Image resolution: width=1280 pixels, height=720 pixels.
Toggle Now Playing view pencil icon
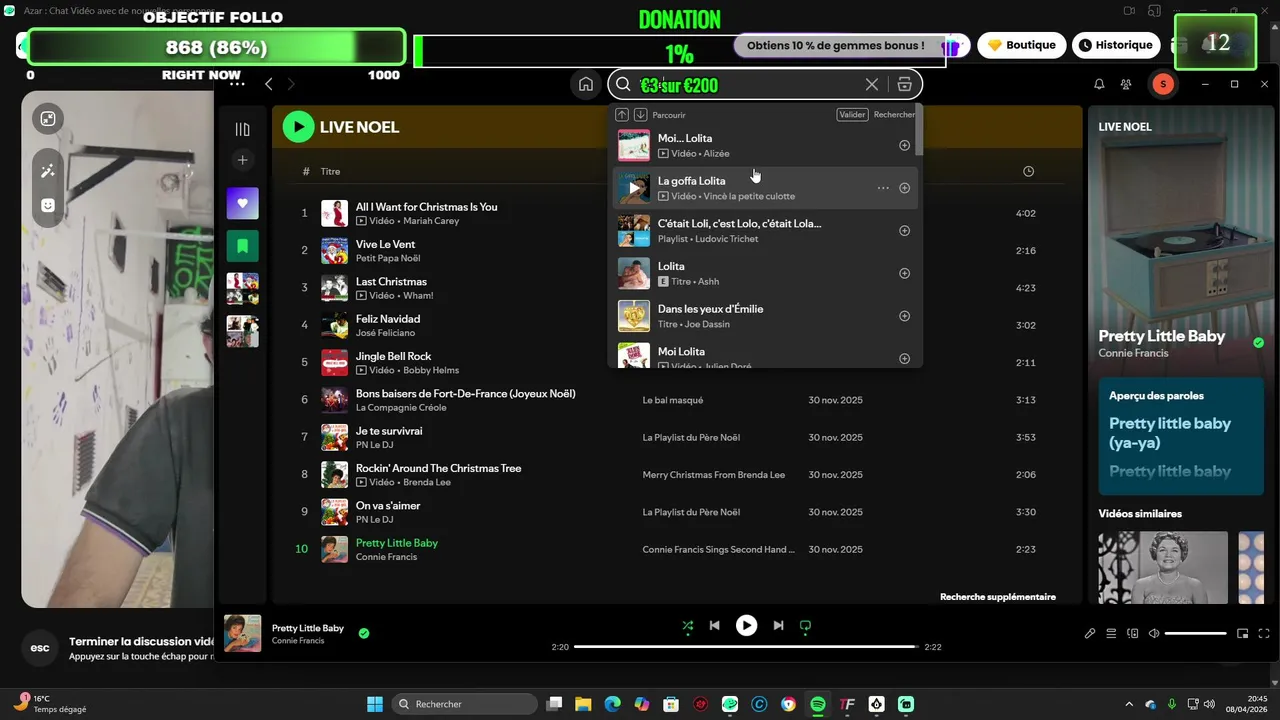point(1090,634)
